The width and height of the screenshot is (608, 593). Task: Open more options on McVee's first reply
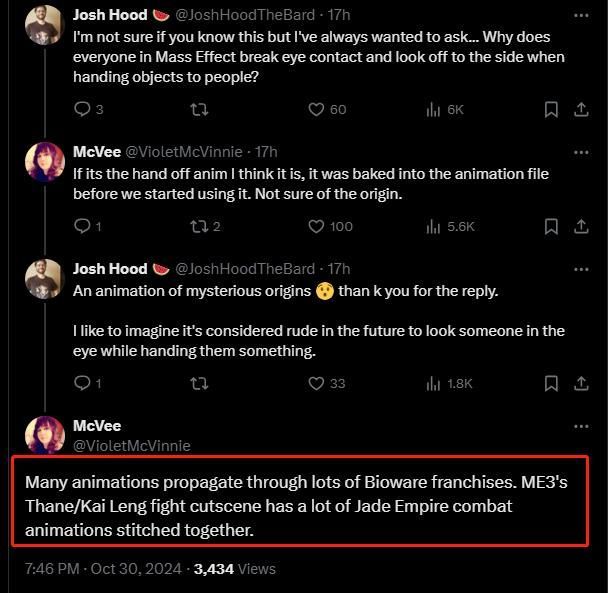[581, 152]
